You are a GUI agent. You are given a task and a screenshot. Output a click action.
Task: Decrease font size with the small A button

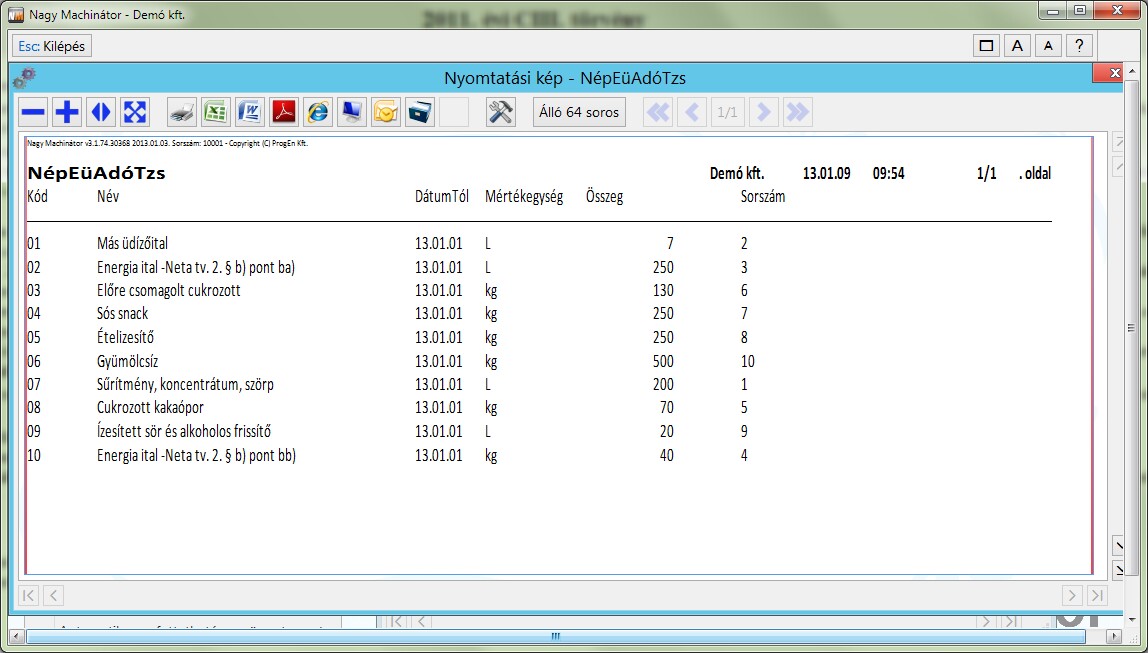[x=1048, y=46]
